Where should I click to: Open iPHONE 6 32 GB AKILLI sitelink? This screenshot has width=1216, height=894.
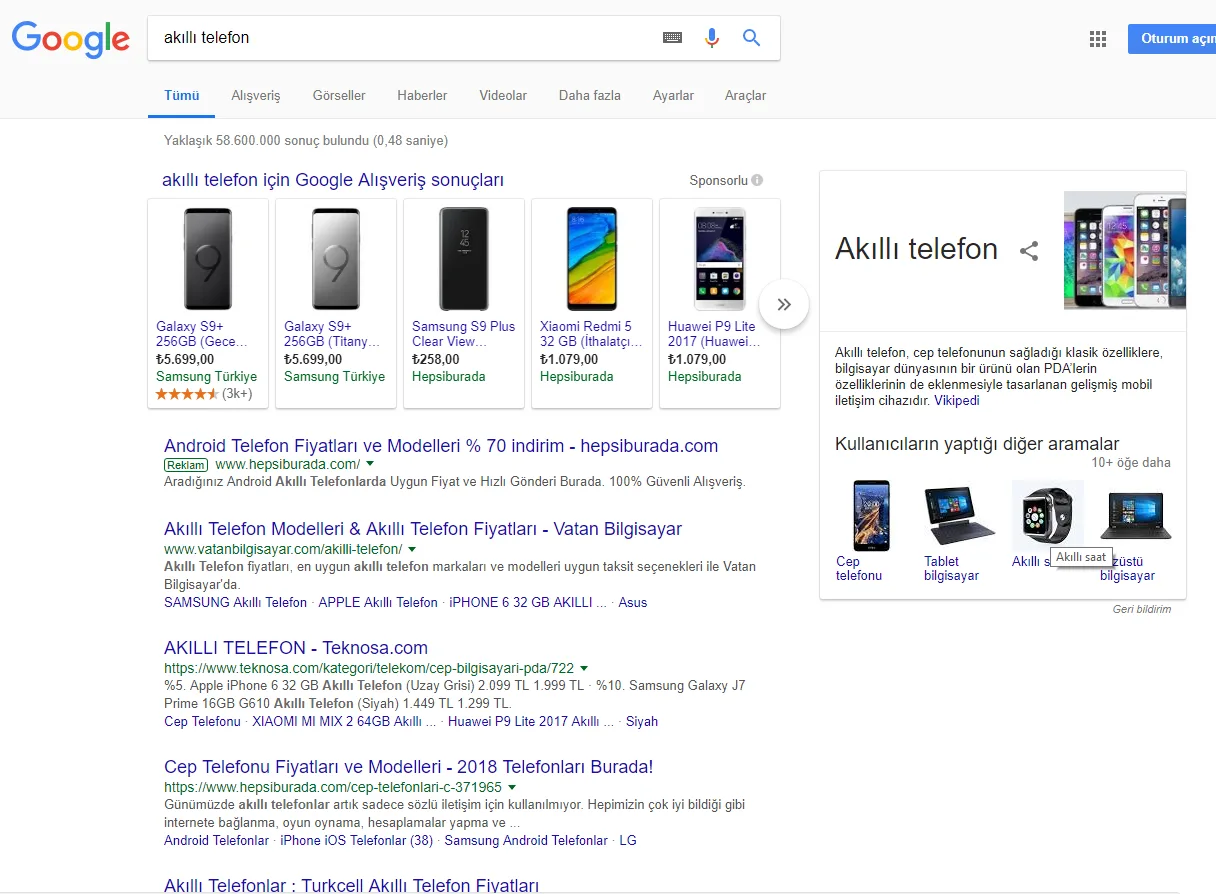click(528, 602)
